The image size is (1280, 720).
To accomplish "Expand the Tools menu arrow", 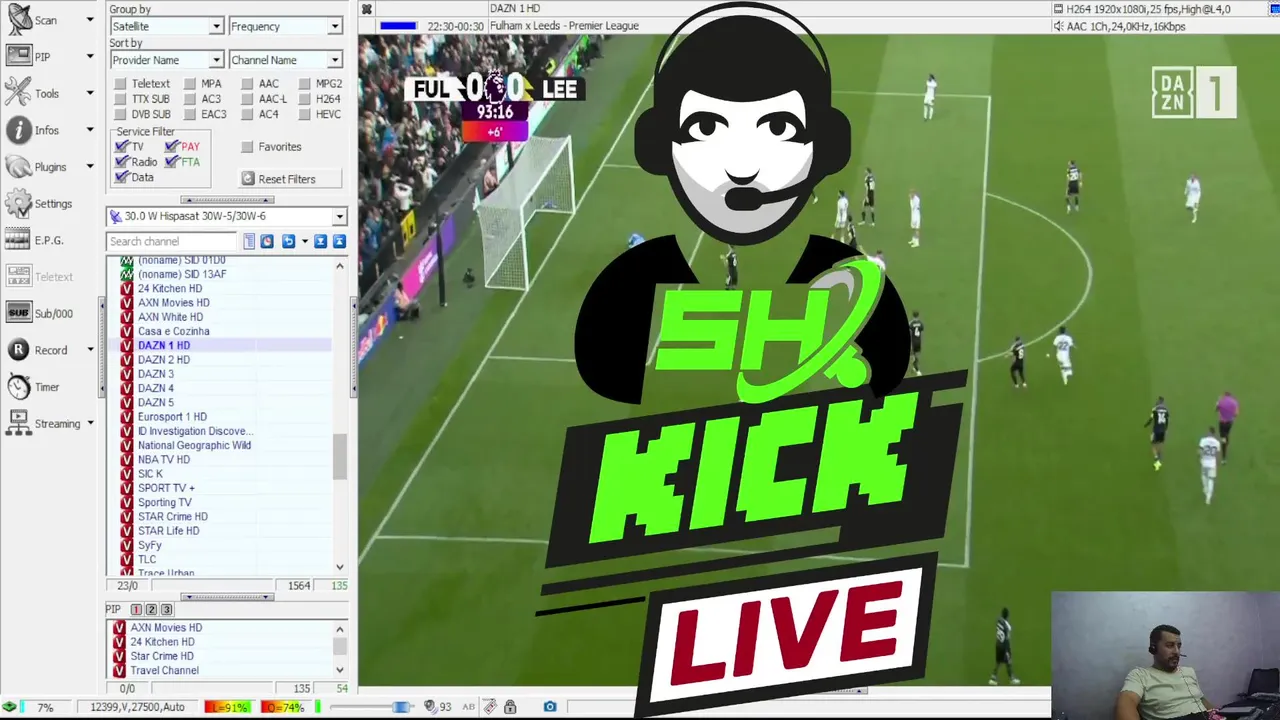I will [x=90, y=93].
